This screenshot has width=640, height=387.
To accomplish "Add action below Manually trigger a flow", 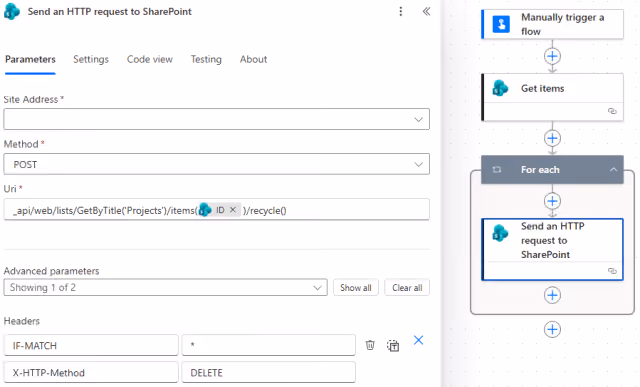I will tap(552, 56).
